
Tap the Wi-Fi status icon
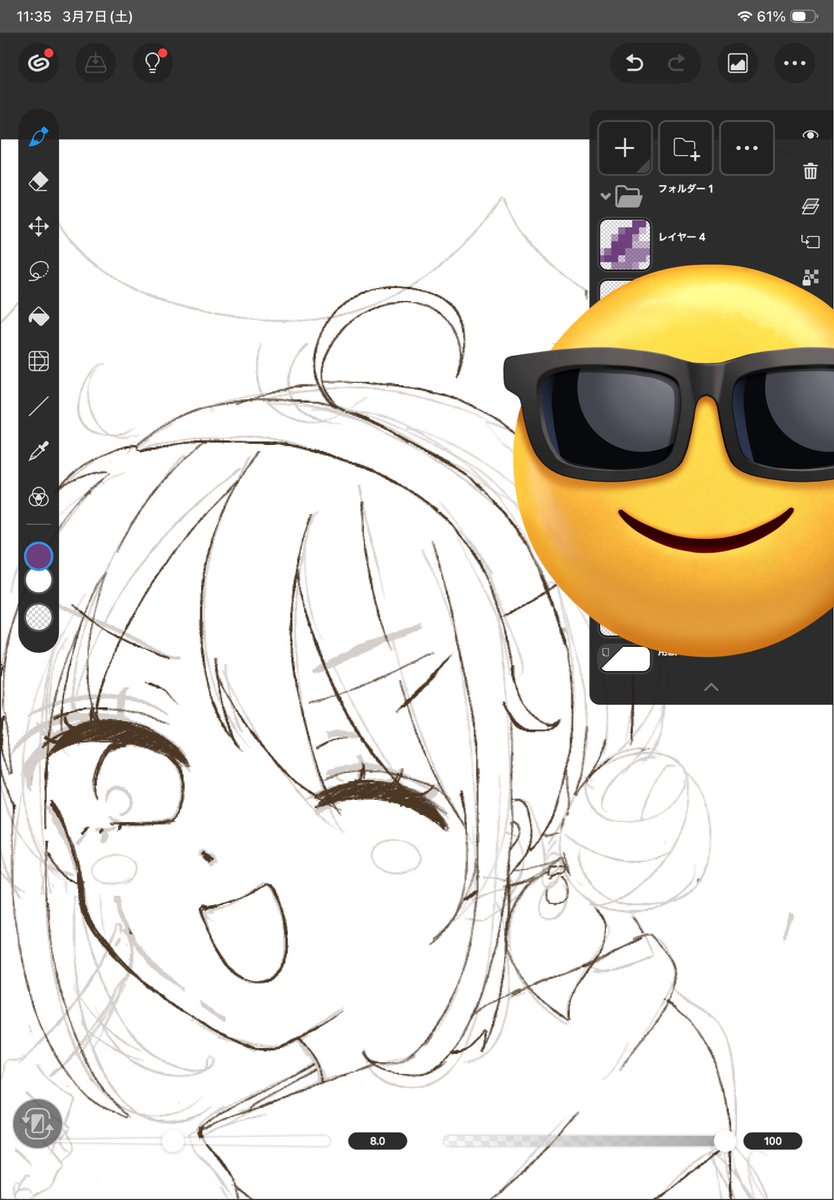[744, 17]
